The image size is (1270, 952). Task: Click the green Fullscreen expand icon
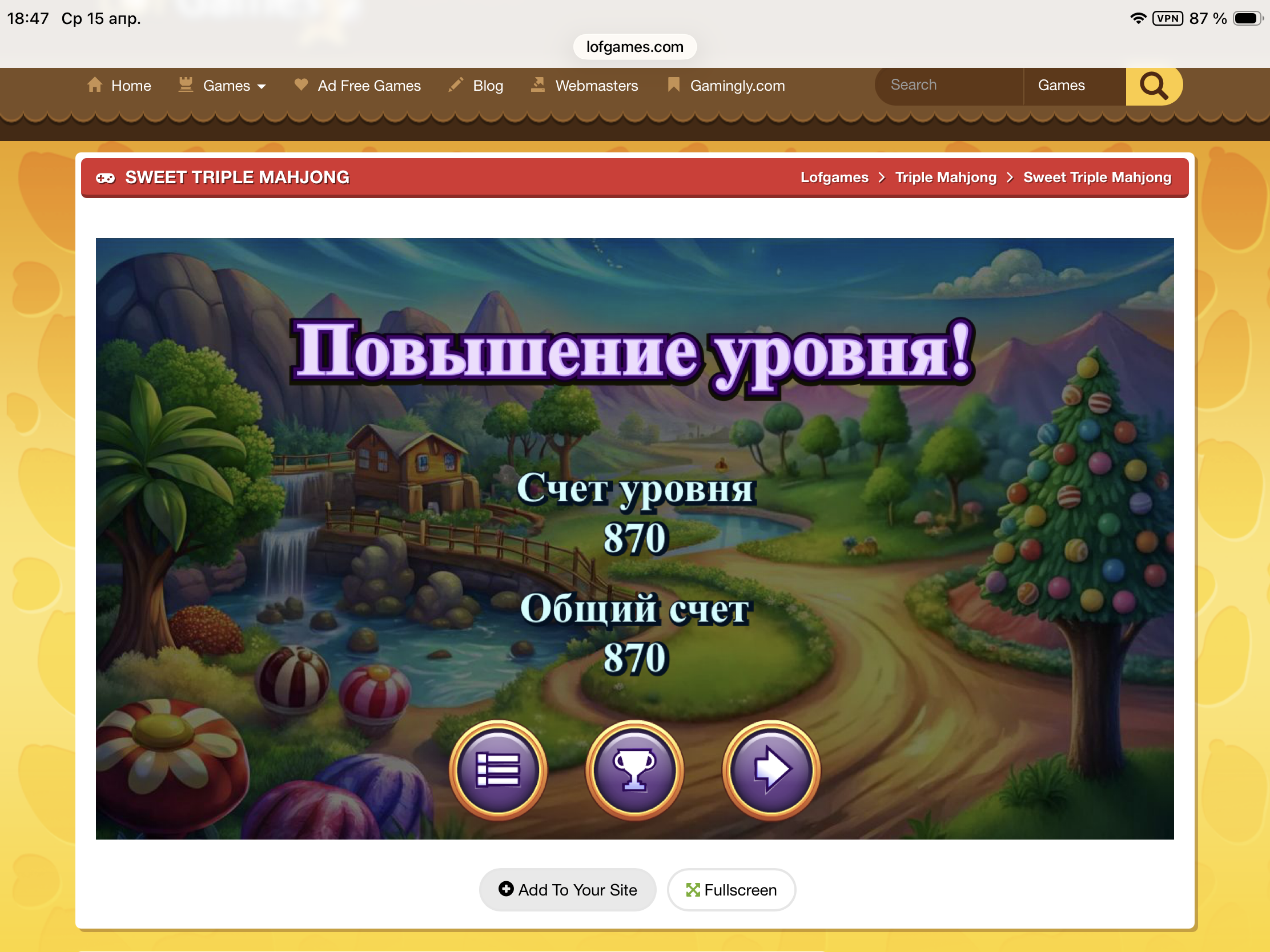point(693,889)
